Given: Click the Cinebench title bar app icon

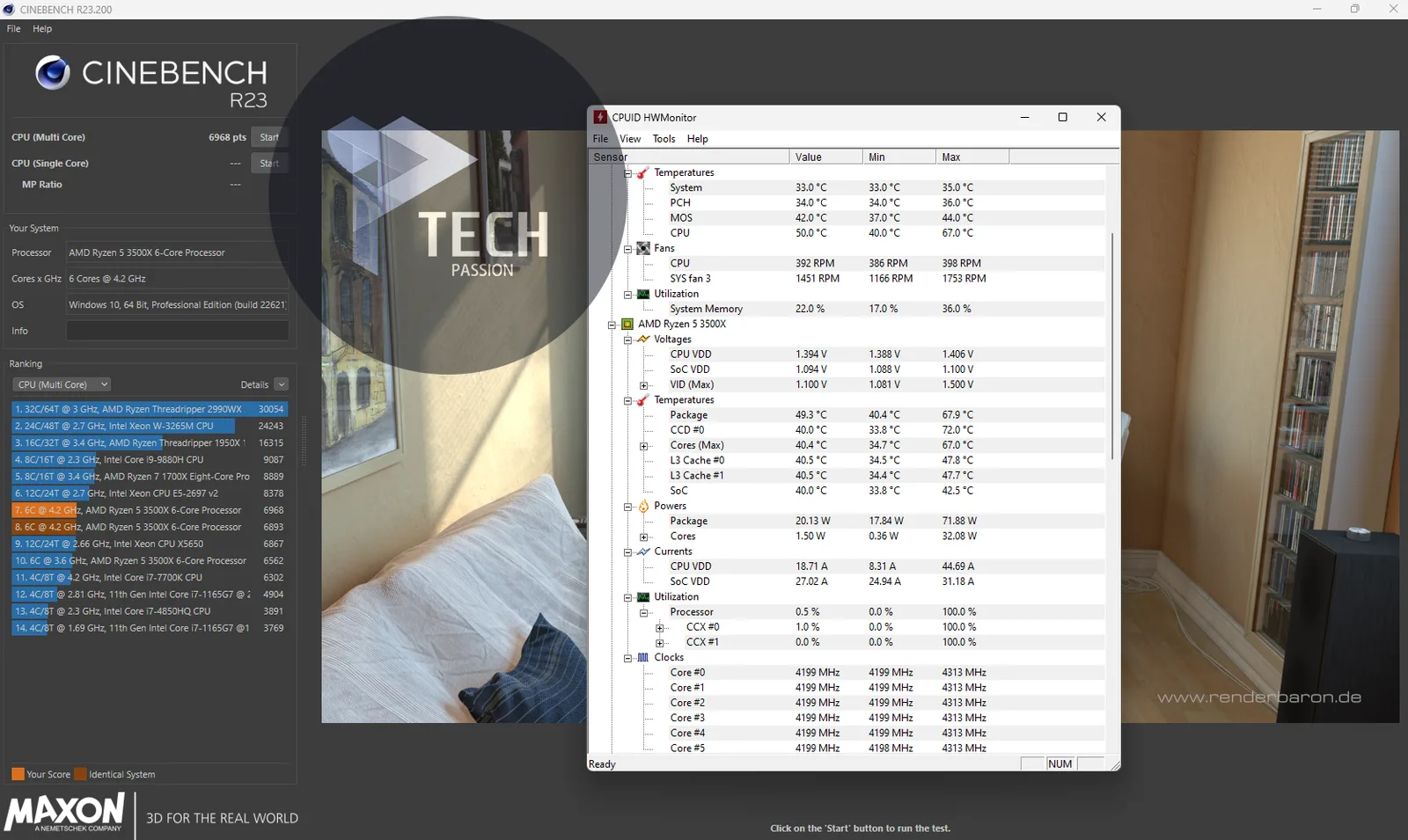Looking at the screenshot, I should [x=9, y=9].
